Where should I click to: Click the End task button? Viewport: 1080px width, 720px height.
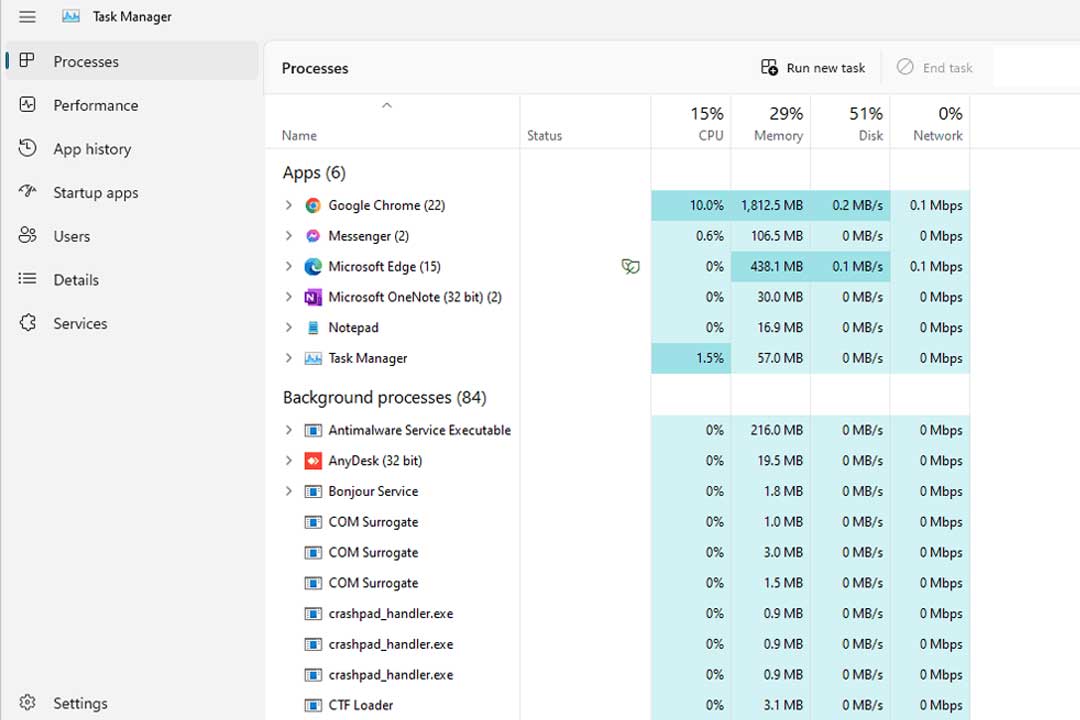(937, 68)
